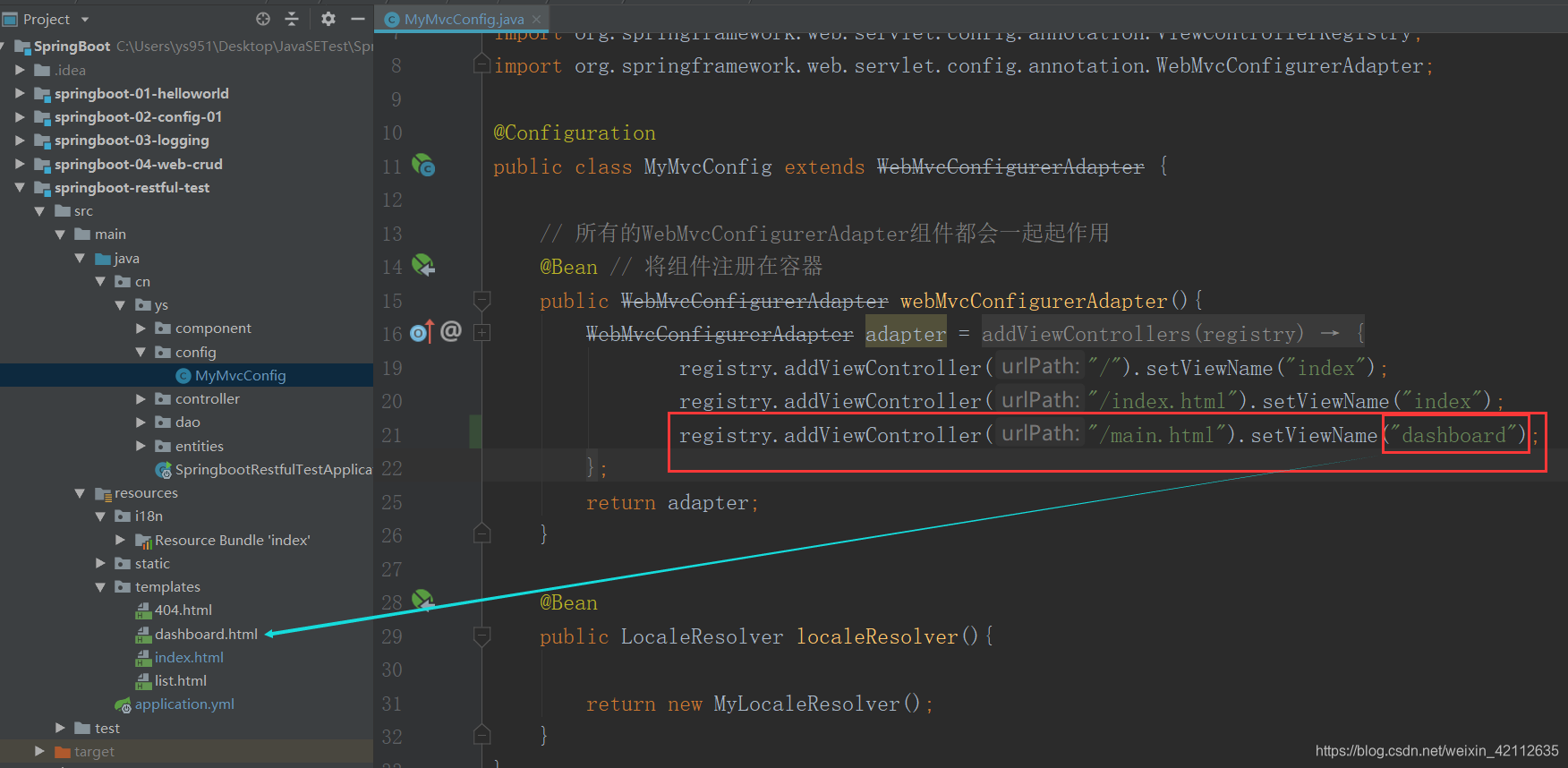Click LocaleResolver return type on line 29
This screenshot has height=768, width=1568.
tap(702, 636)
